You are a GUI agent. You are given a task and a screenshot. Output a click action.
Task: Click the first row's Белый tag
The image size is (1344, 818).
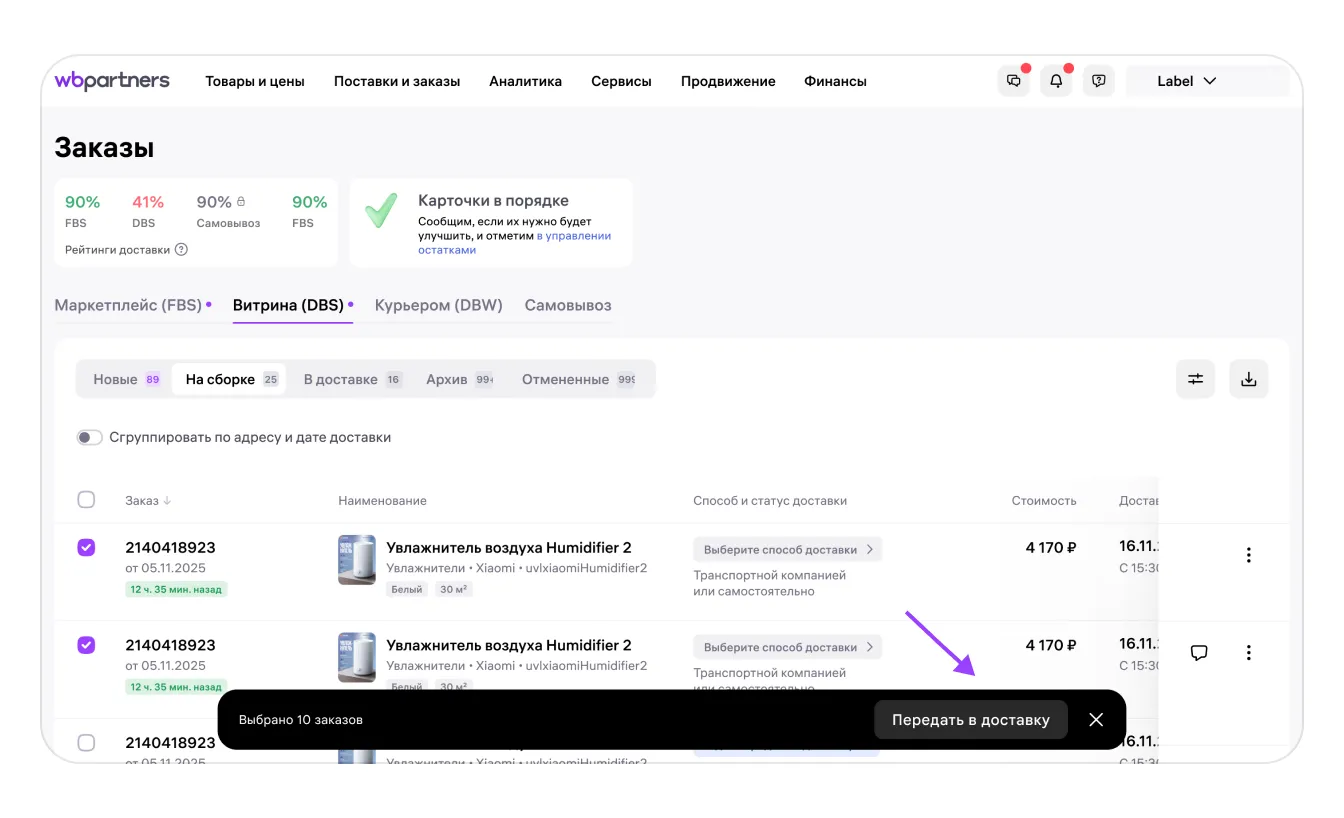click(x=407, y=590)
